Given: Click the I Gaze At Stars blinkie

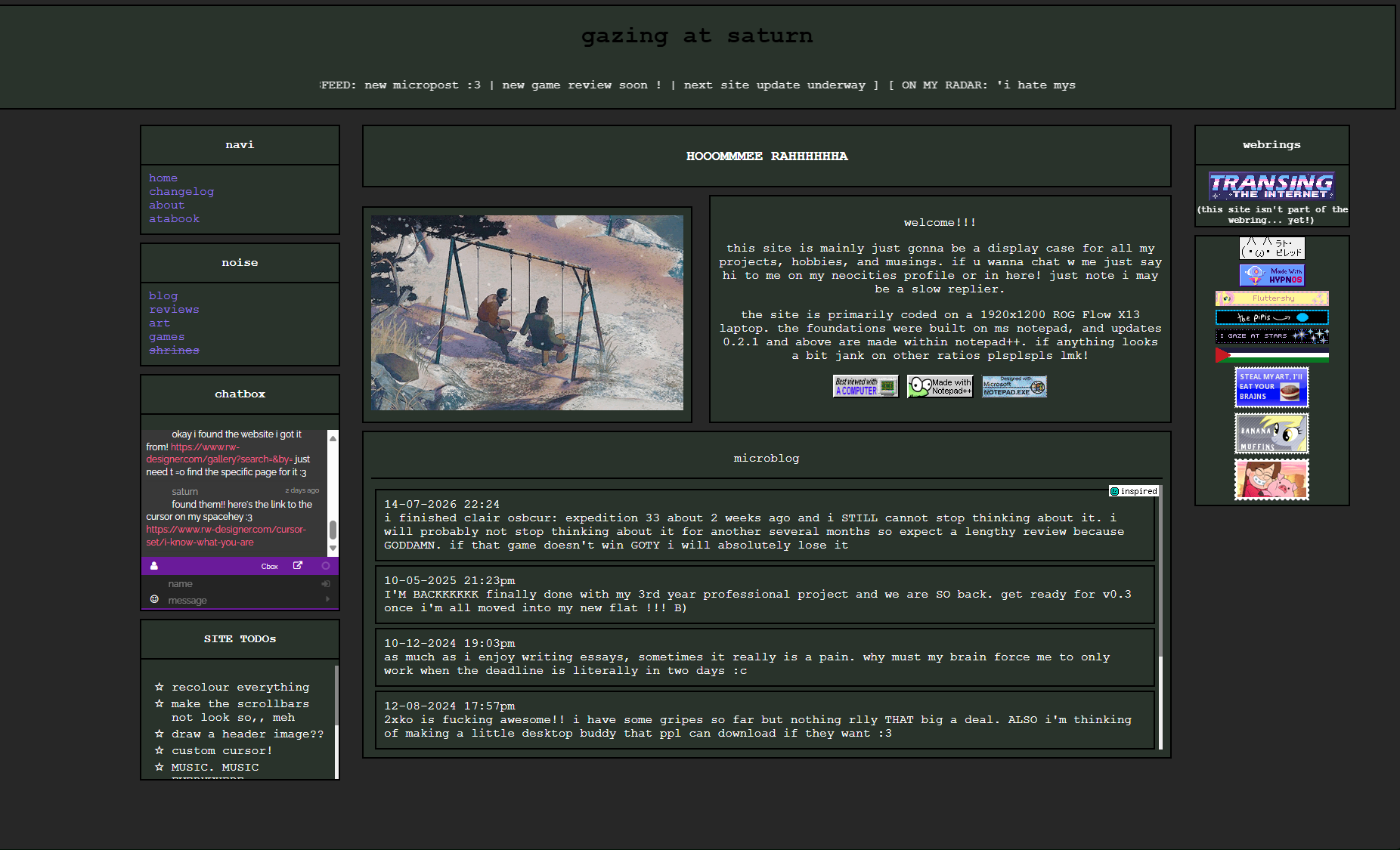Looking at the screenshot, I should pos(1272,336).
